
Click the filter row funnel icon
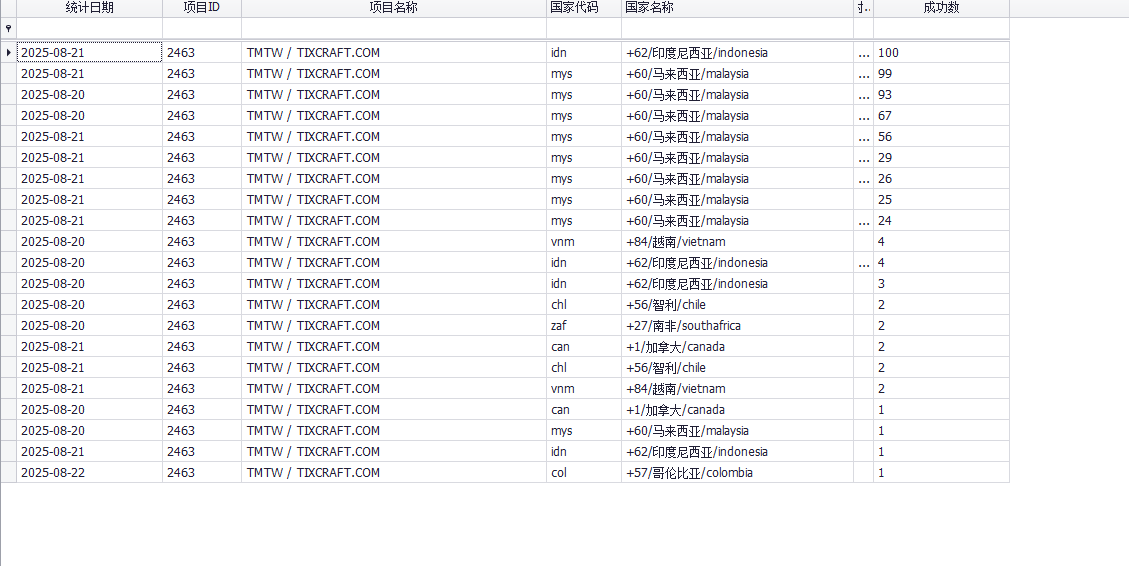point(8,28)
